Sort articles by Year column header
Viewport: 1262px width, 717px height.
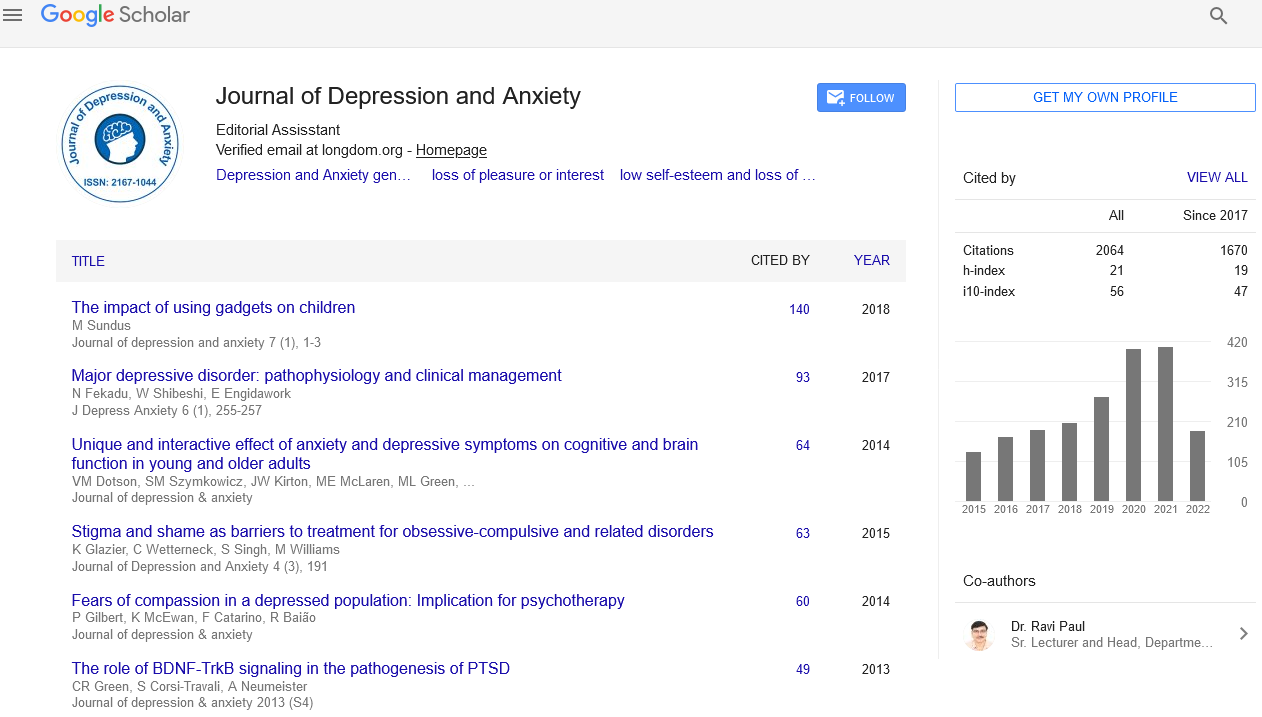[x=871, y=260]
